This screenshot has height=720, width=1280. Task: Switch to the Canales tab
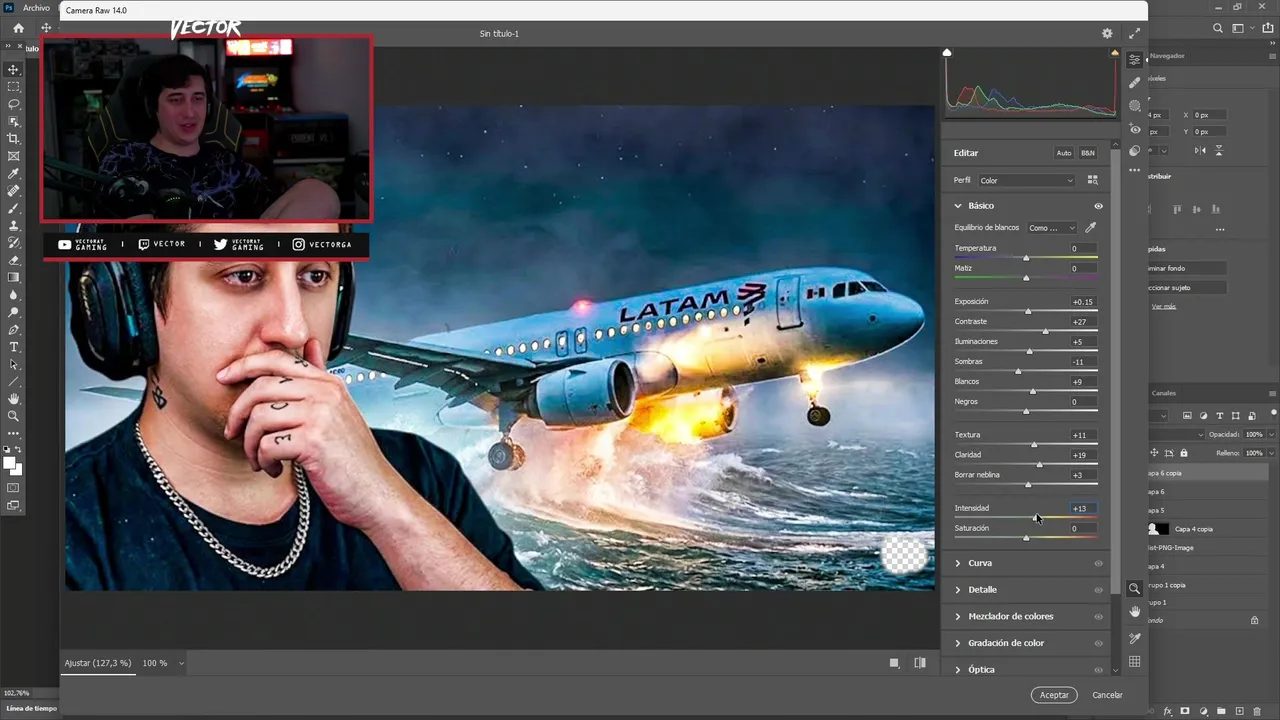(x=1164, y=393)
